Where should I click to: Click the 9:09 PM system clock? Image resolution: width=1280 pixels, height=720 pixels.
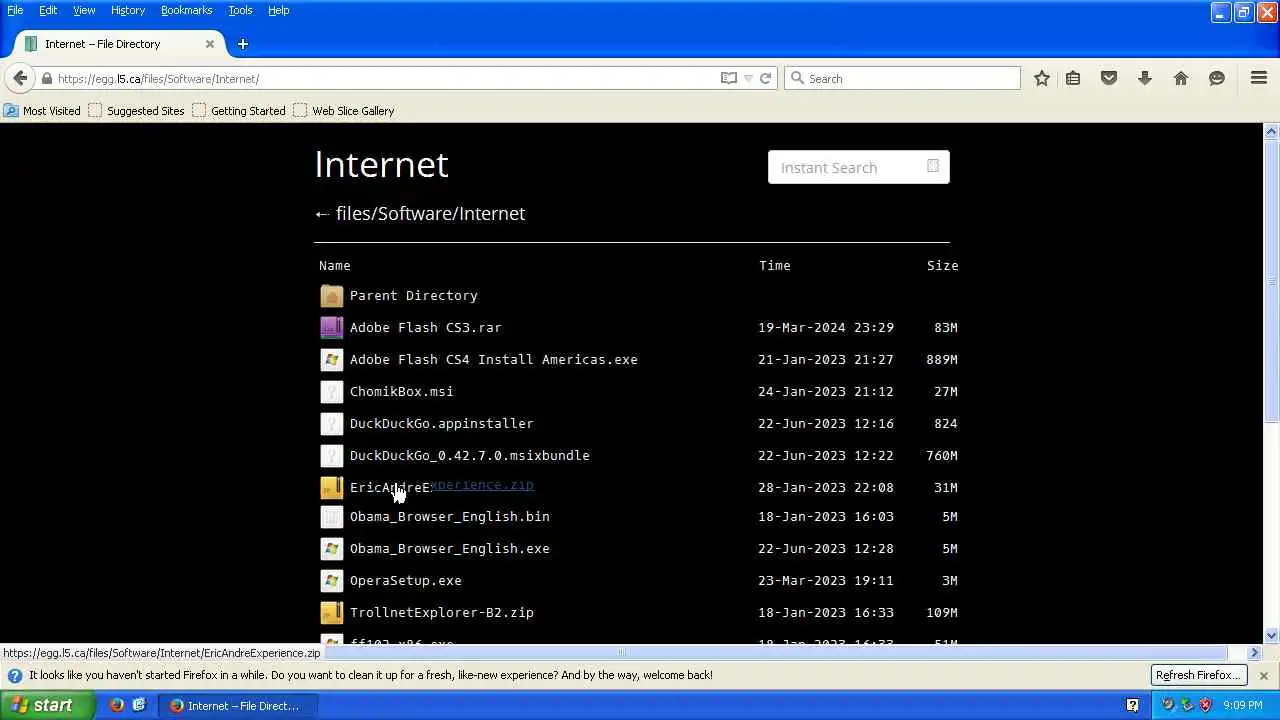coord(1242,706)
